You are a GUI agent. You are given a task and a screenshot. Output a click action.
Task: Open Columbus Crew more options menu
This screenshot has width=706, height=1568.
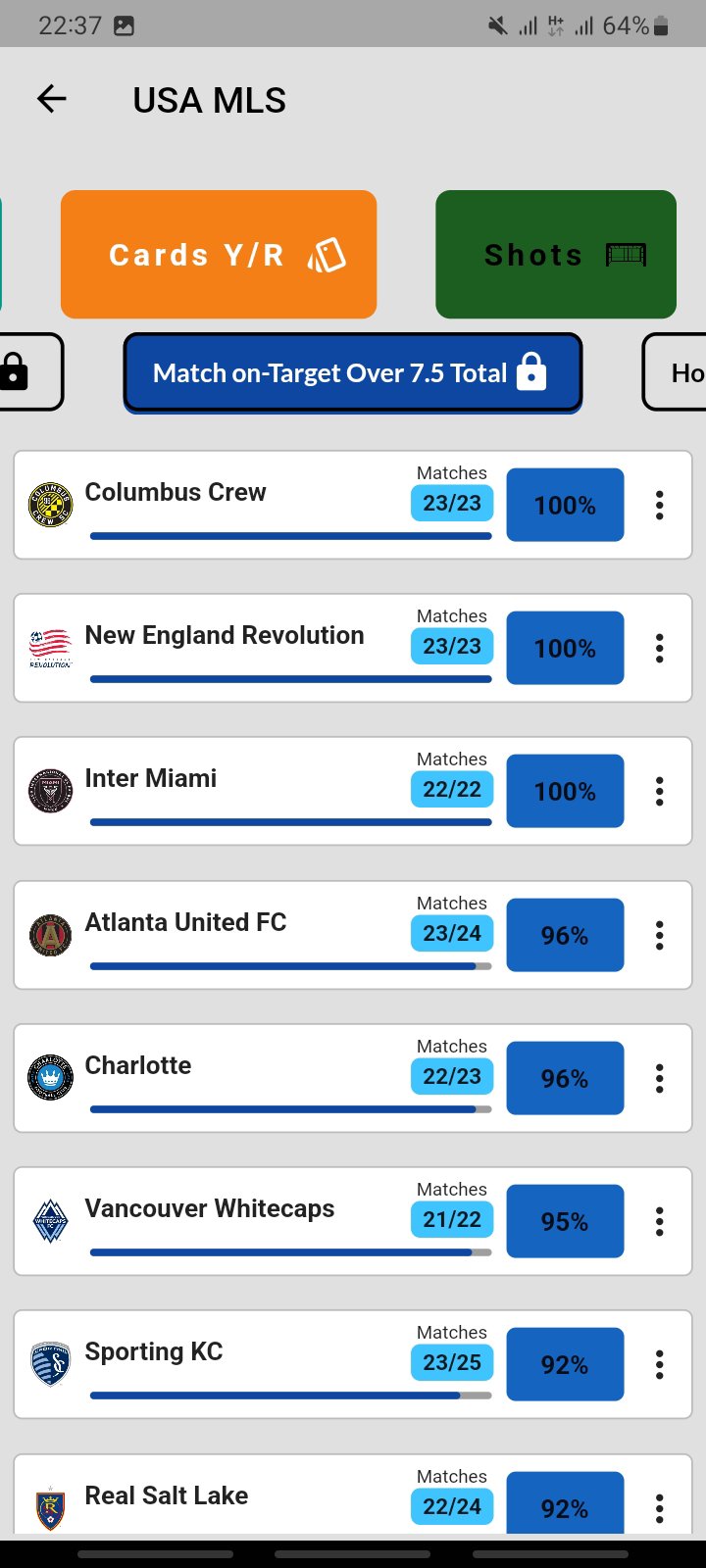[660, 505]
